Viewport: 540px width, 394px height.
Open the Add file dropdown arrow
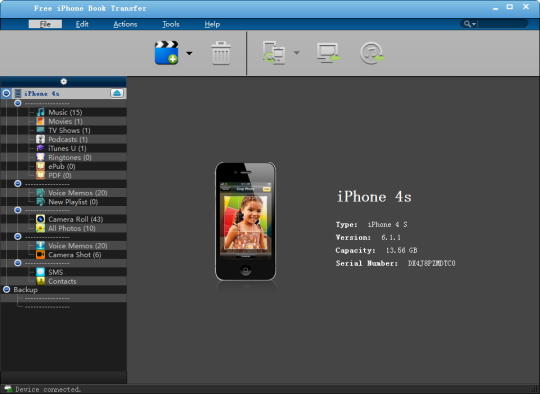click(x=189, y=53)
